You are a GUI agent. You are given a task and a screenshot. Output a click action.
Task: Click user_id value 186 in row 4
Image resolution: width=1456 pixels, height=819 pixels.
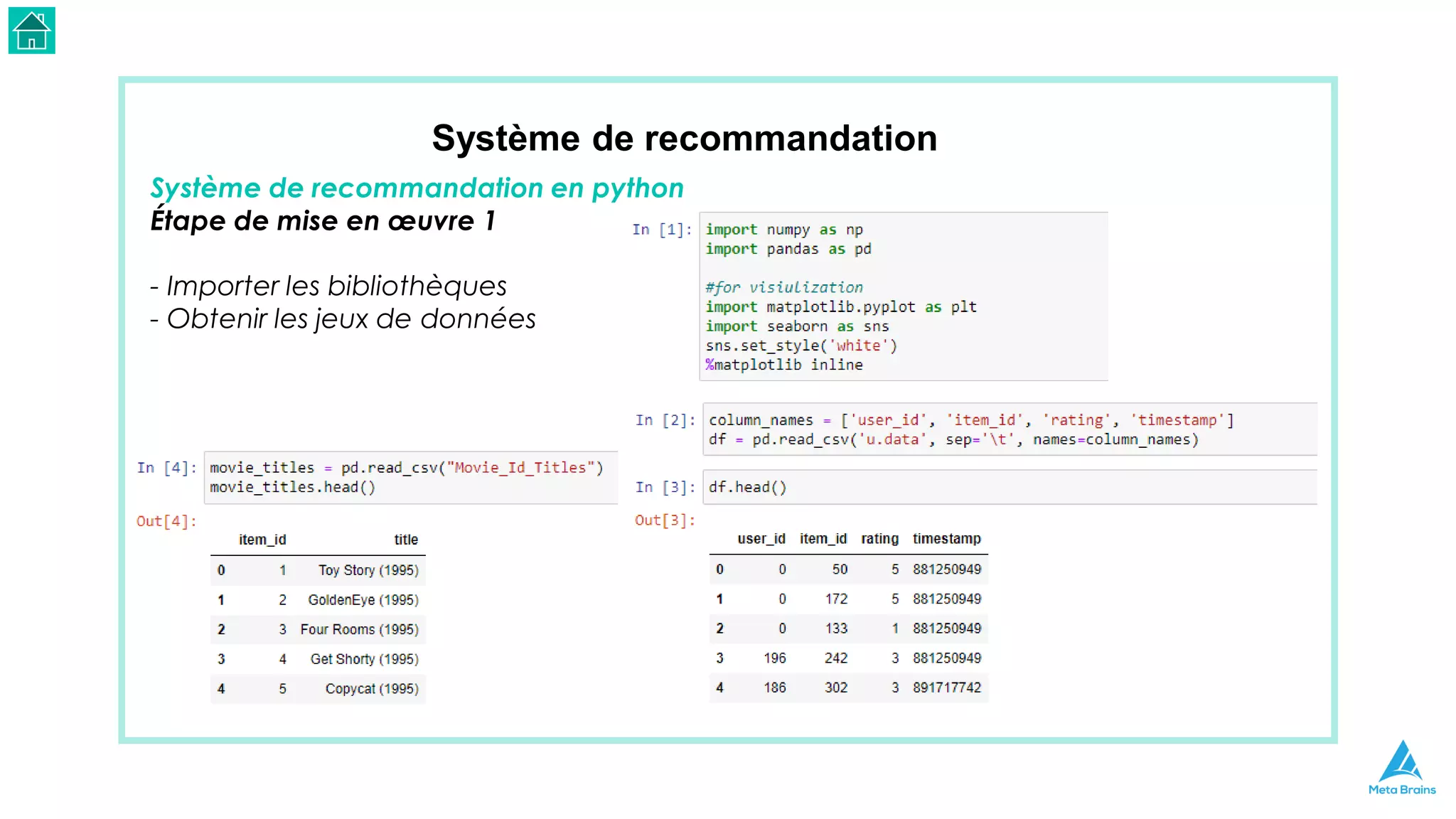(x=775, y=687)
